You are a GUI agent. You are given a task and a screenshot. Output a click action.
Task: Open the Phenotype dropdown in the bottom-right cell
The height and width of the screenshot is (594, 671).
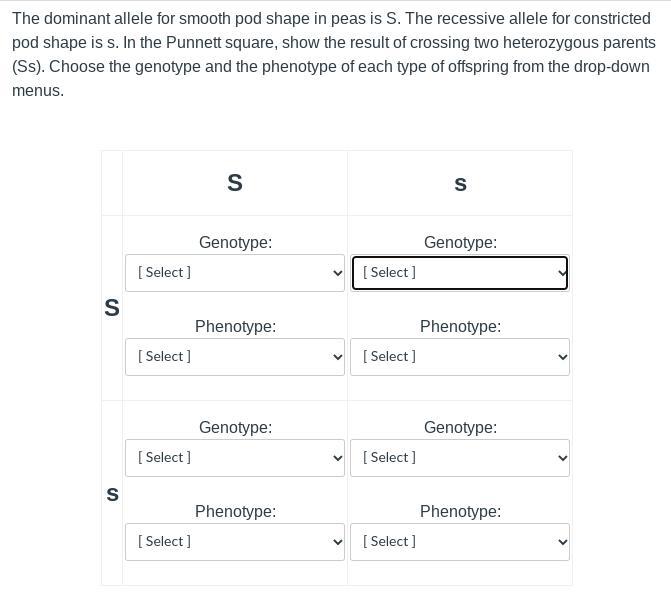460,542
